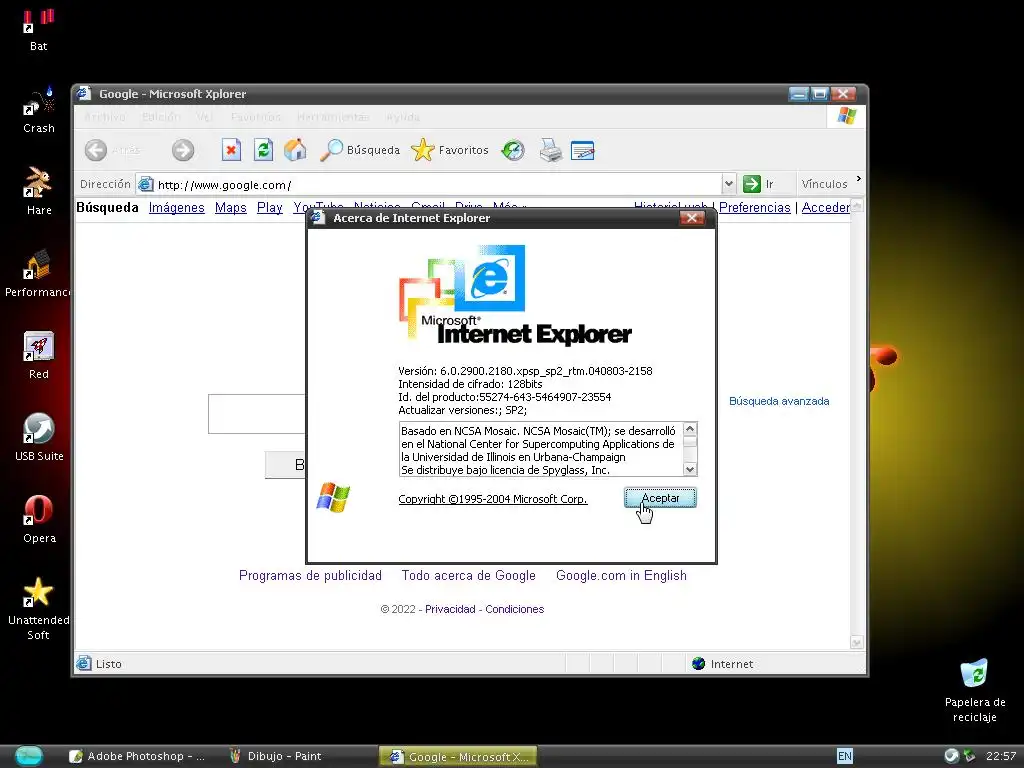Click the Aceptar button in the About dialog
Image resolution: width=1024 pixels, height=768 pixels.
point(660,498)
